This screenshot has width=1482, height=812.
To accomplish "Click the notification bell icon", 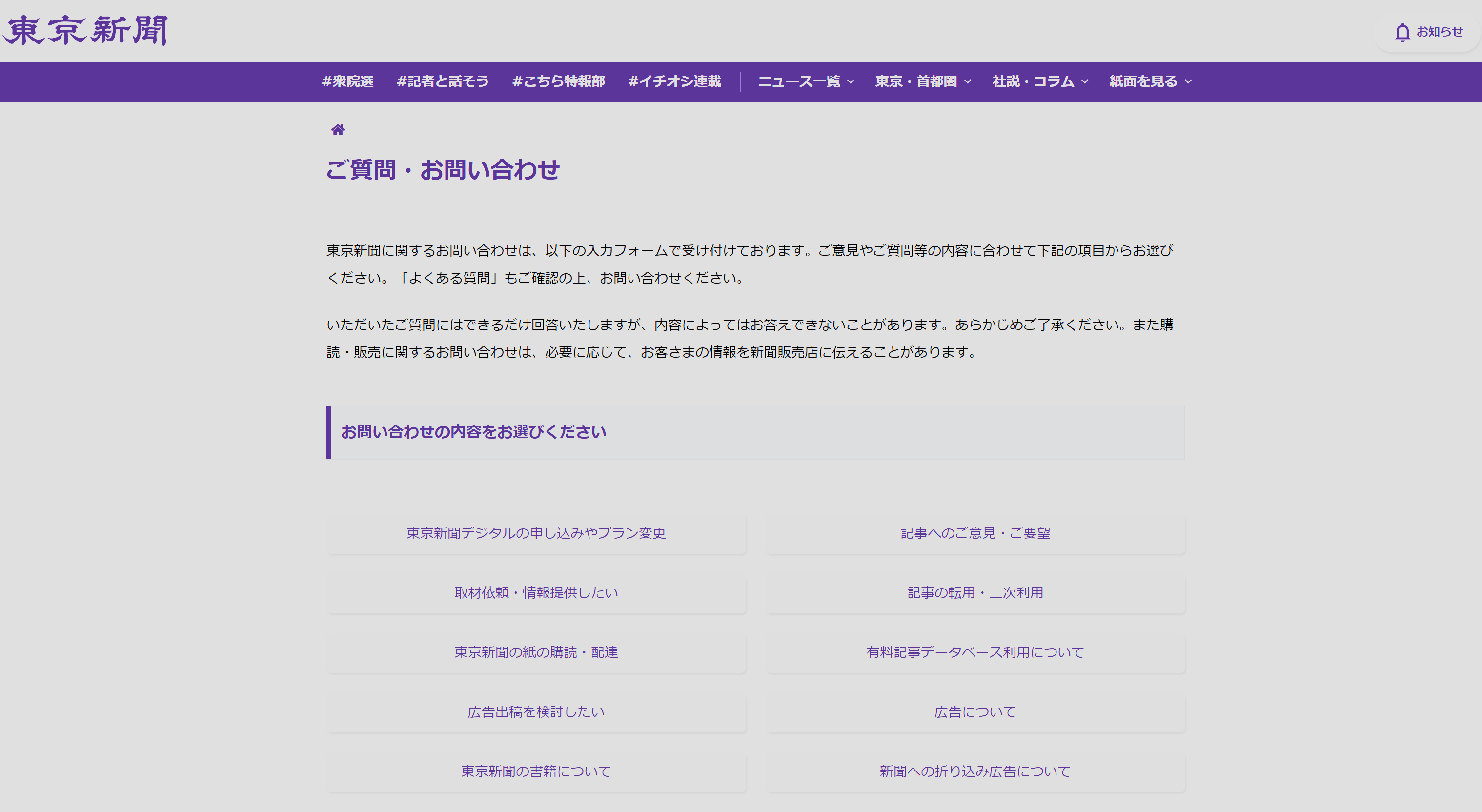I will tap(1402, 32).
